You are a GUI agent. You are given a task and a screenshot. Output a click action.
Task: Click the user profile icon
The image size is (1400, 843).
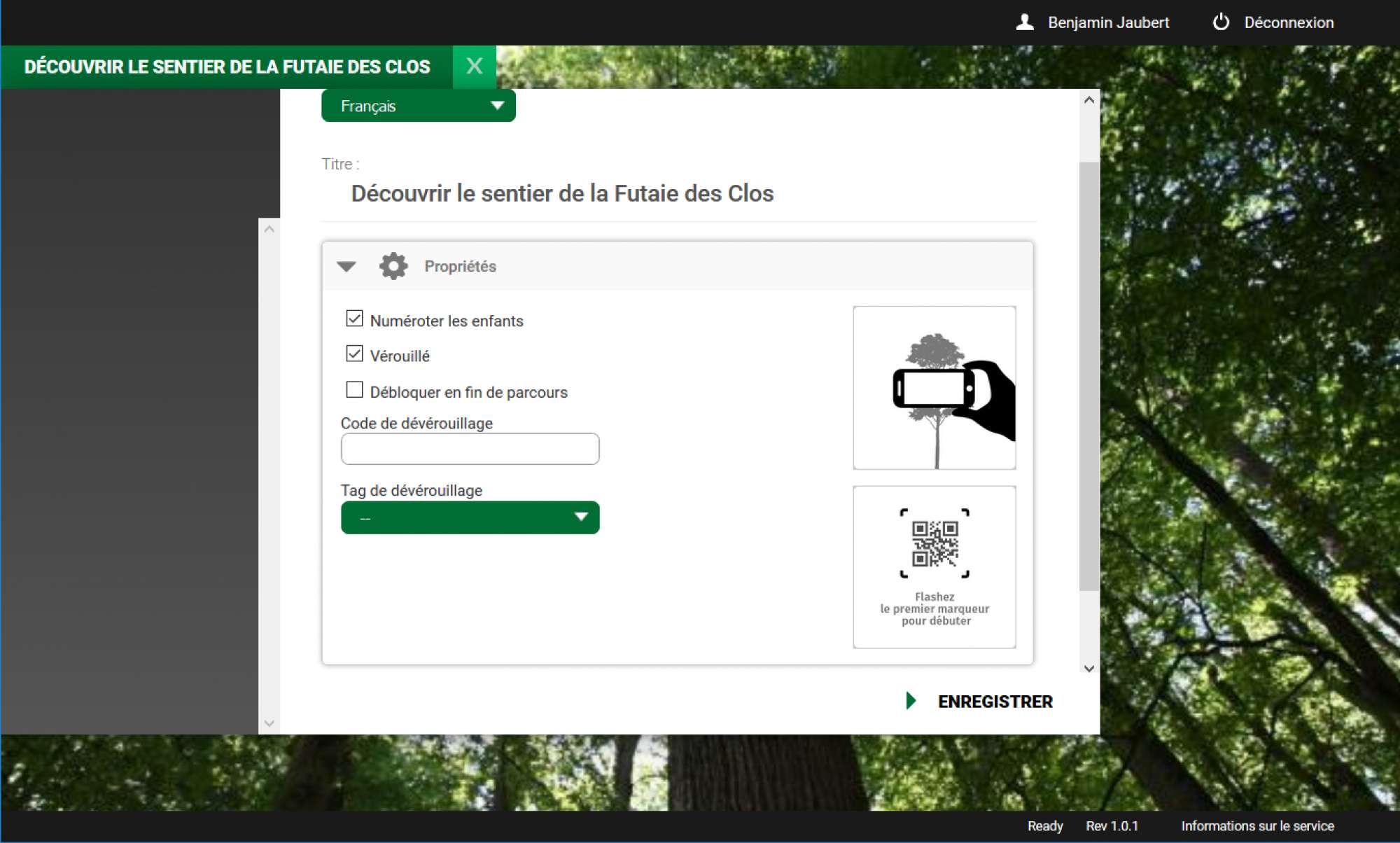coord(1025,22)
